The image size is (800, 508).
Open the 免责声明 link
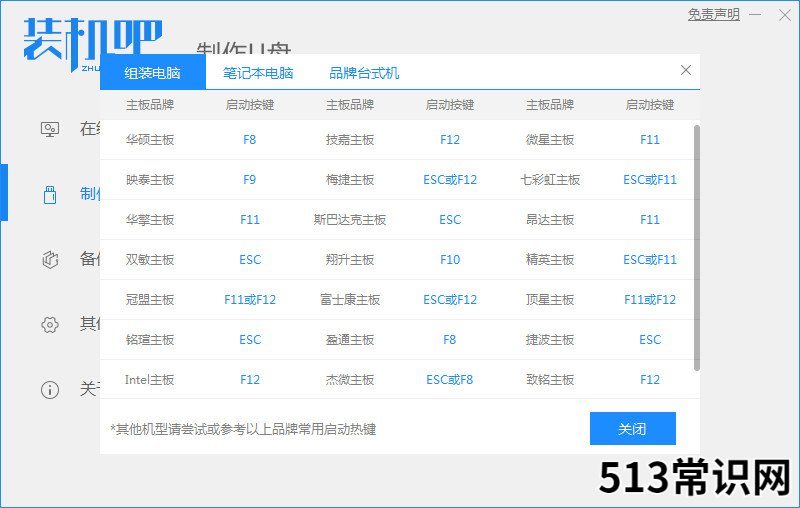point(713,14)
